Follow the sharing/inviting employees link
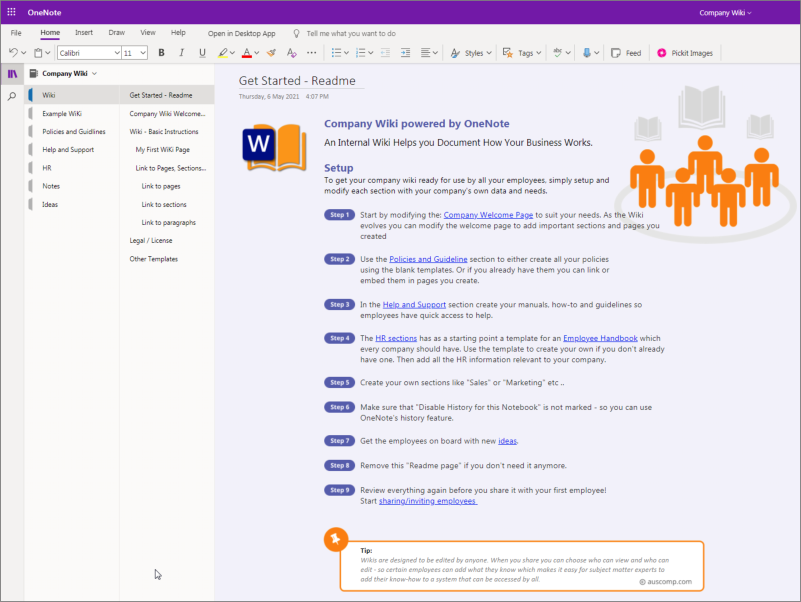This screenshot has width=801, height=602. 428,501
